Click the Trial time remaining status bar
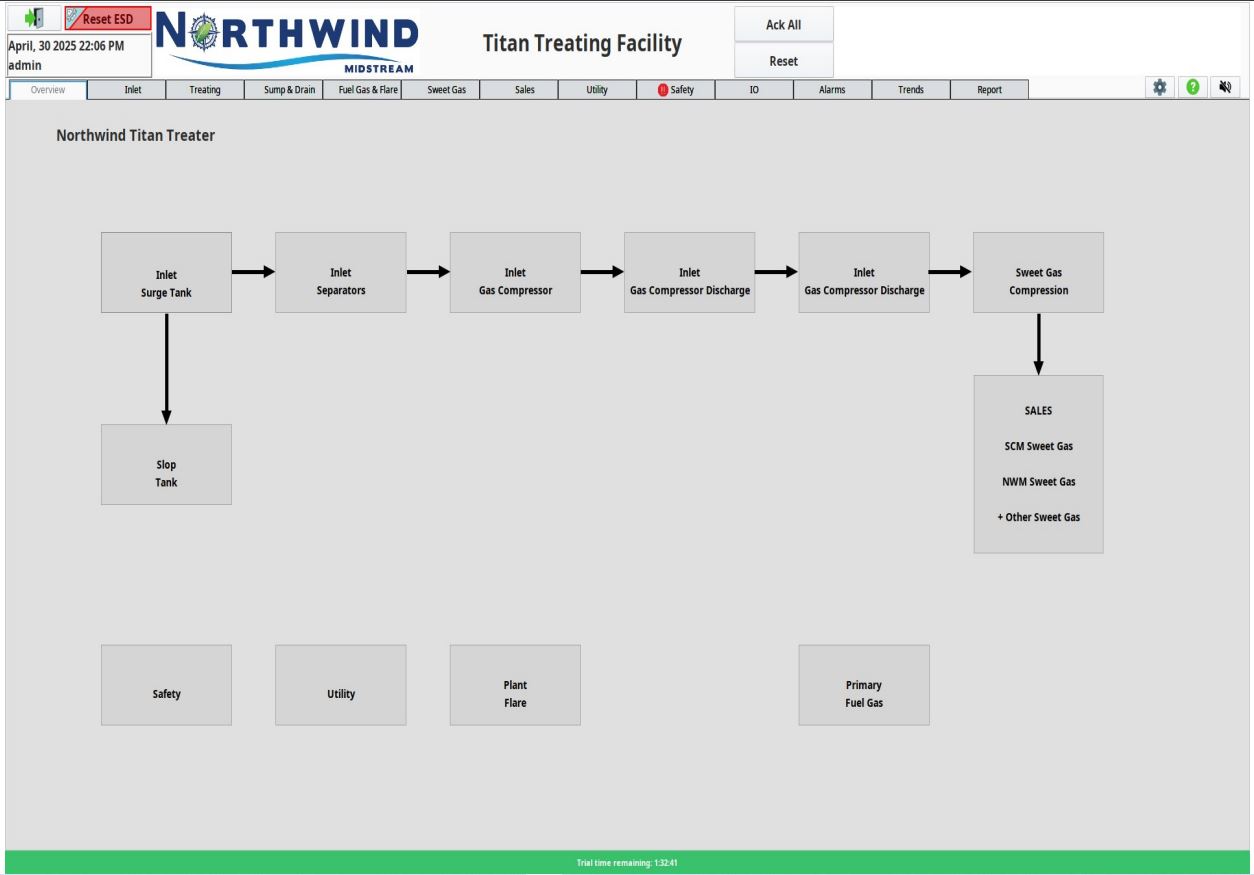This screenshot has width=1254, height=875. tap(627, 863)
